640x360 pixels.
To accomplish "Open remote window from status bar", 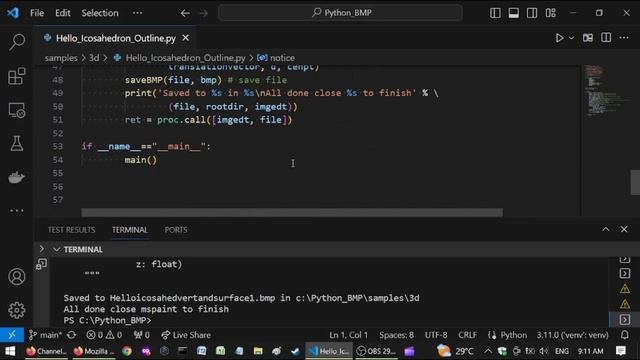I will (x=12, y=335).
